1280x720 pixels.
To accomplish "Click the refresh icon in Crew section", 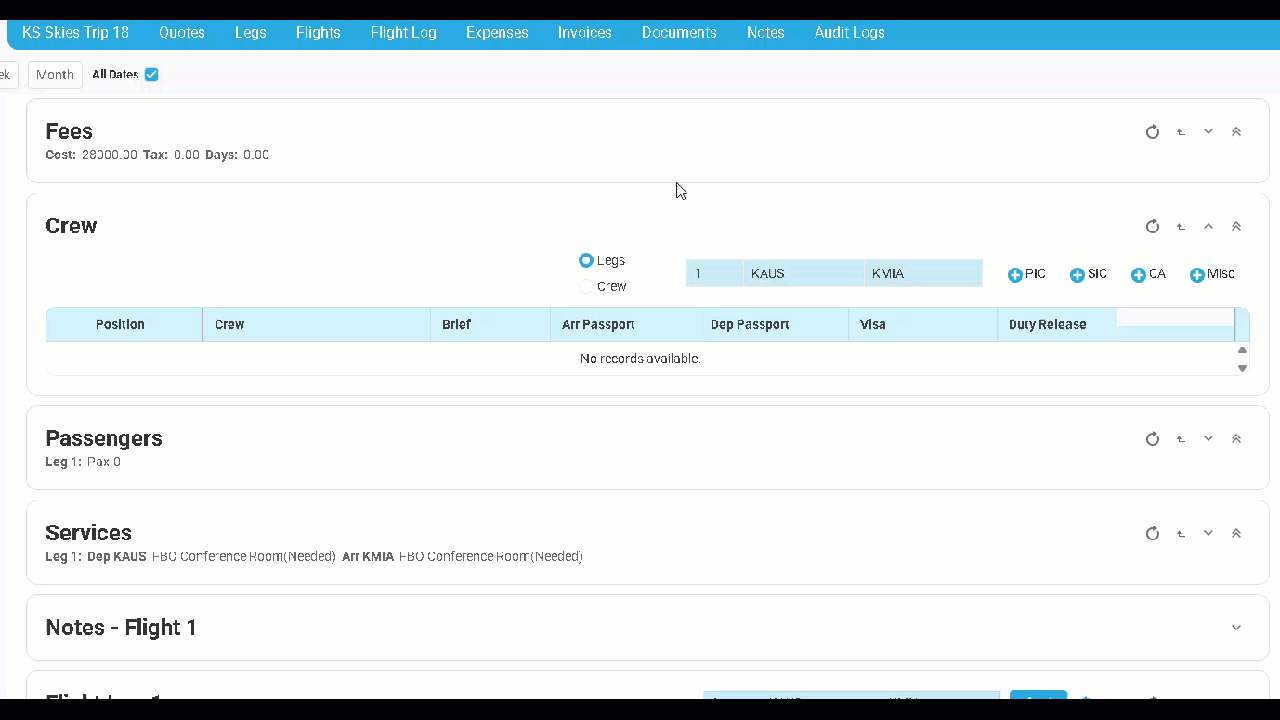I will (x=1152, y=227).
